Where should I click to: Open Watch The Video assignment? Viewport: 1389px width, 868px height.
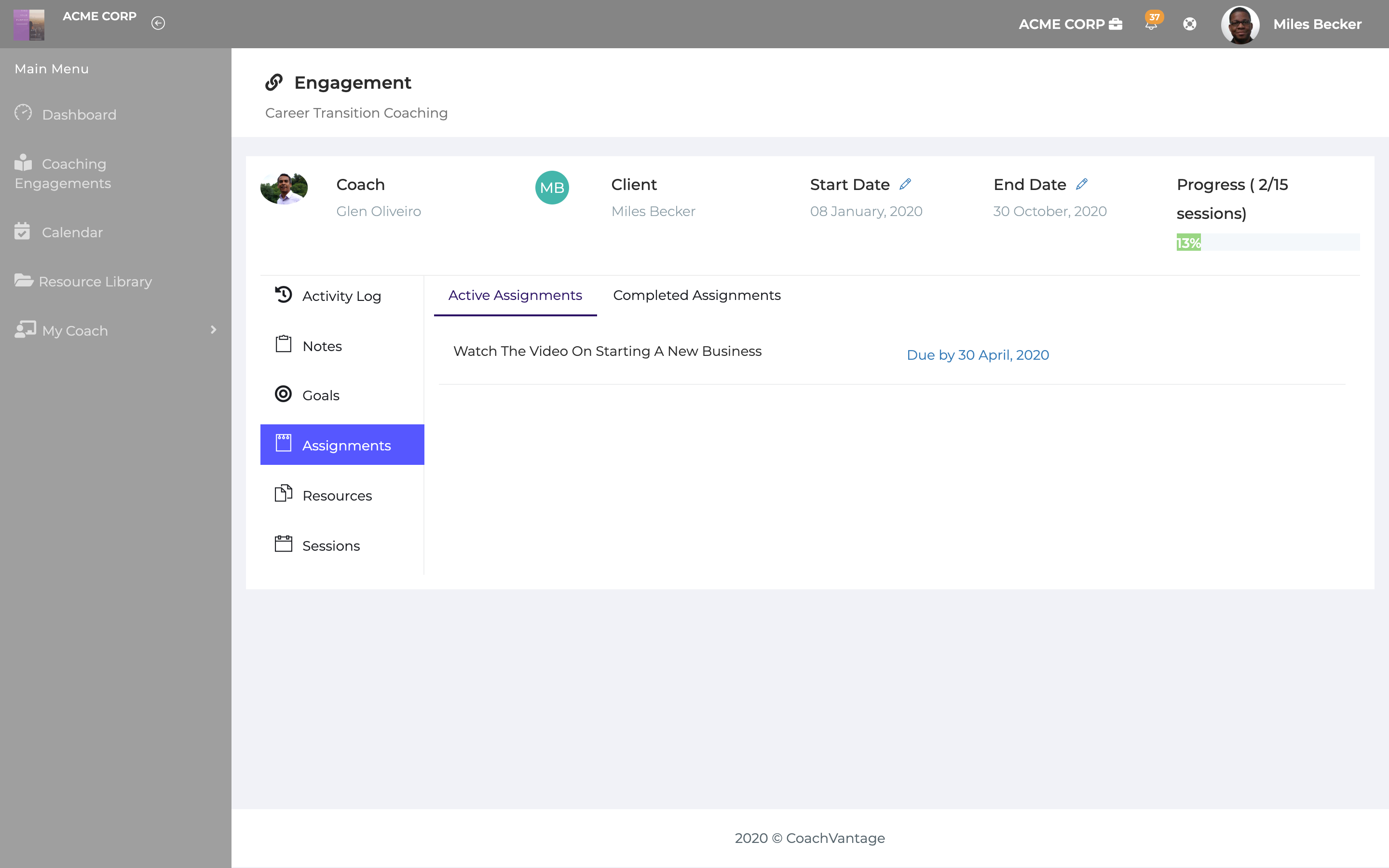tap(607, 352)
